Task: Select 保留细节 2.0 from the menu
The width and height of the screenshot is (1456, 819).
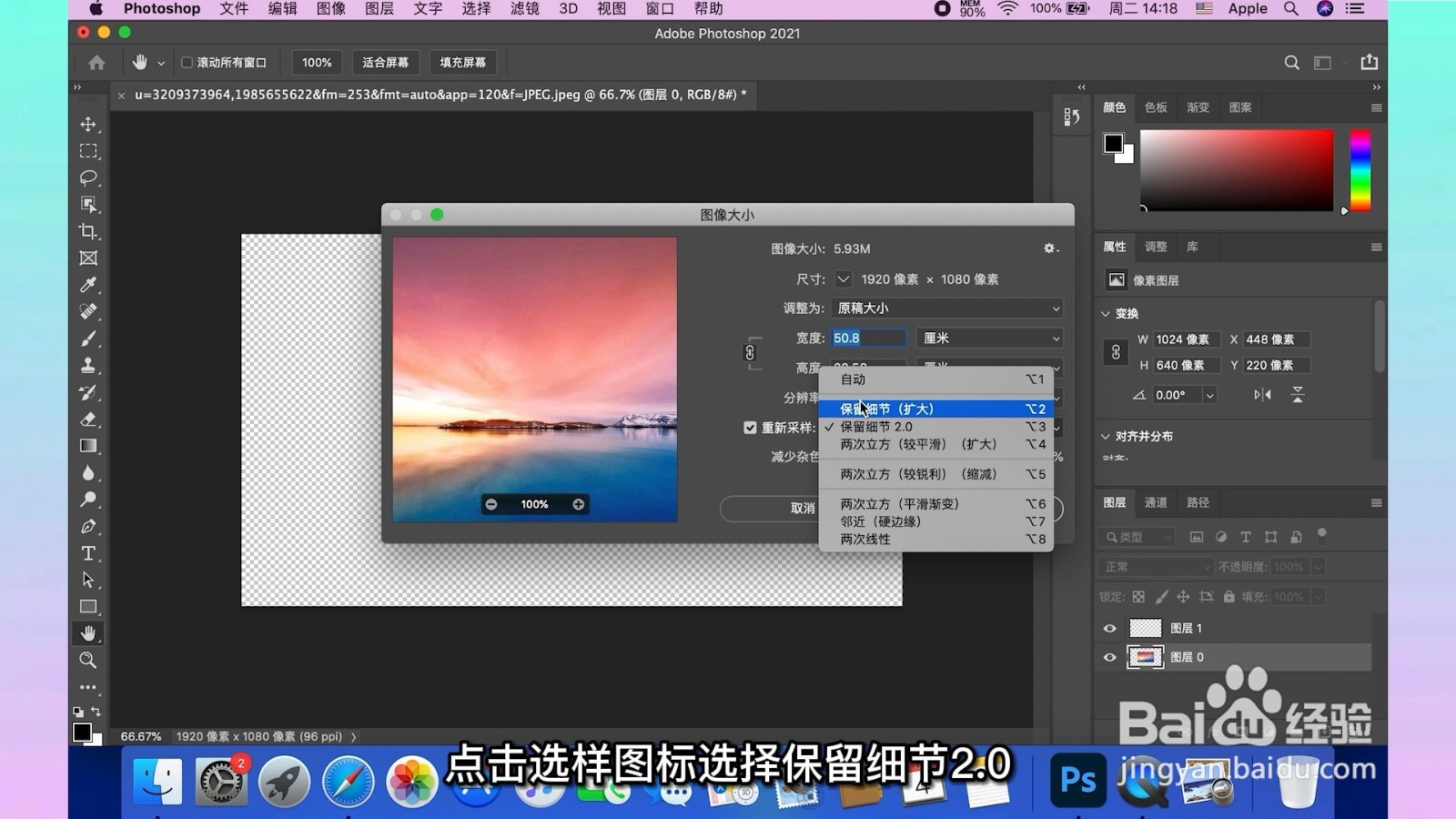Action: pos(876,426)
